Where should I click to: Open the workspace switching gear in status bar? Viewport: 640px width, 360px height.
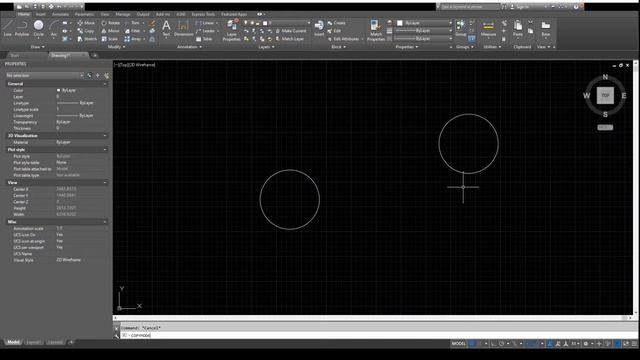[586, 344]
